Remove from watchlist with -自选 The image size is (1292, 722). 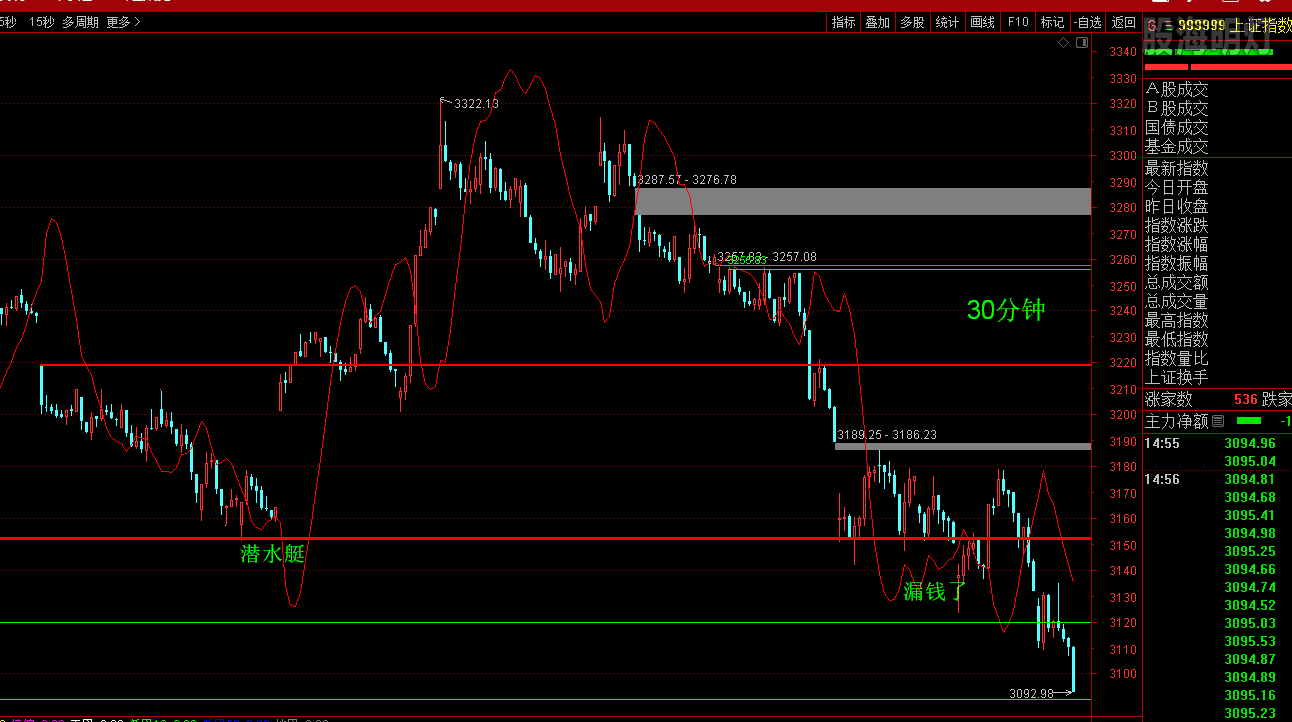click(x=1087, y=22)
